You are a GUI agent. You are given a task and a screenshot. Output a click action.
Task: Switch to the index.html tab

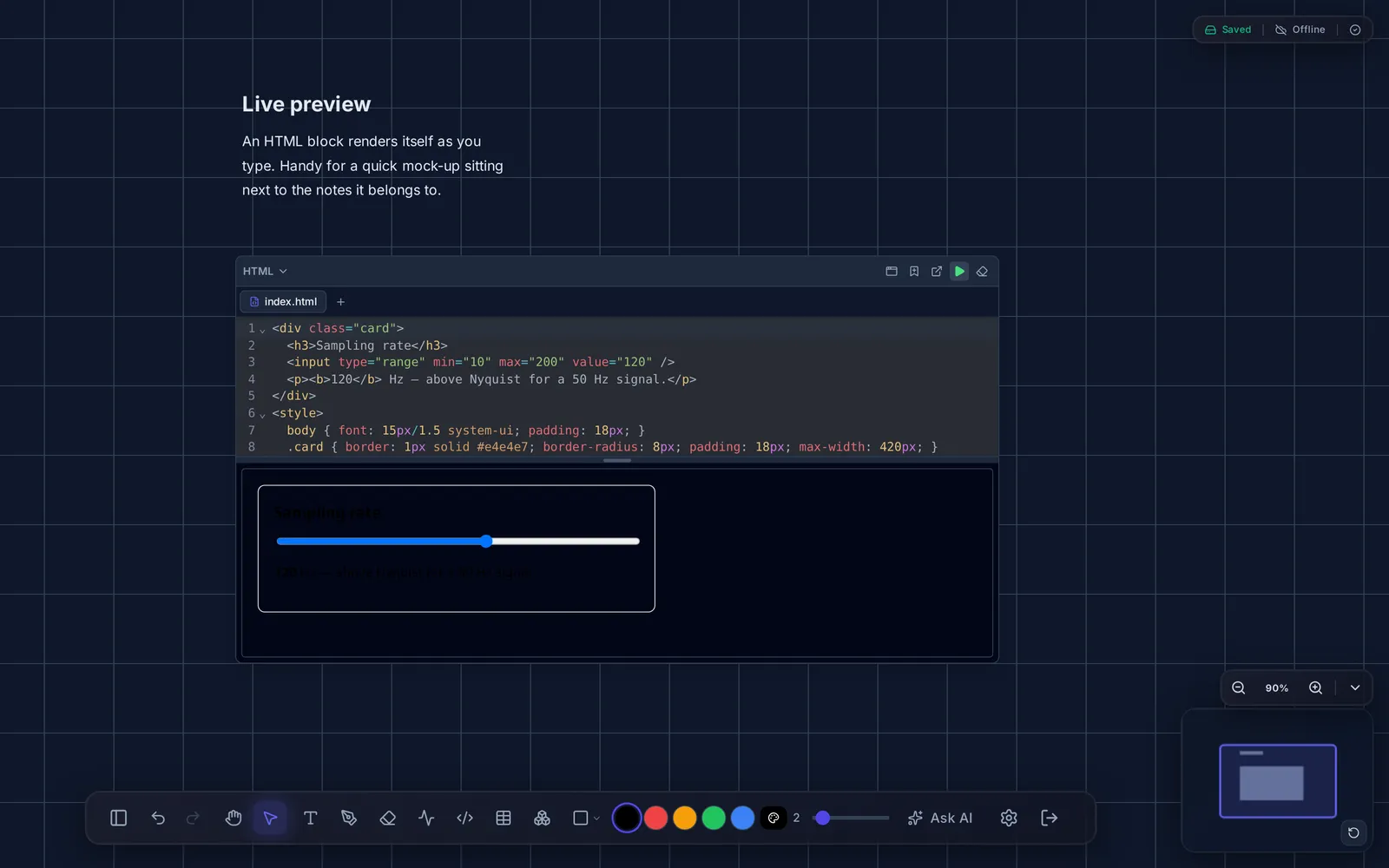283,302
